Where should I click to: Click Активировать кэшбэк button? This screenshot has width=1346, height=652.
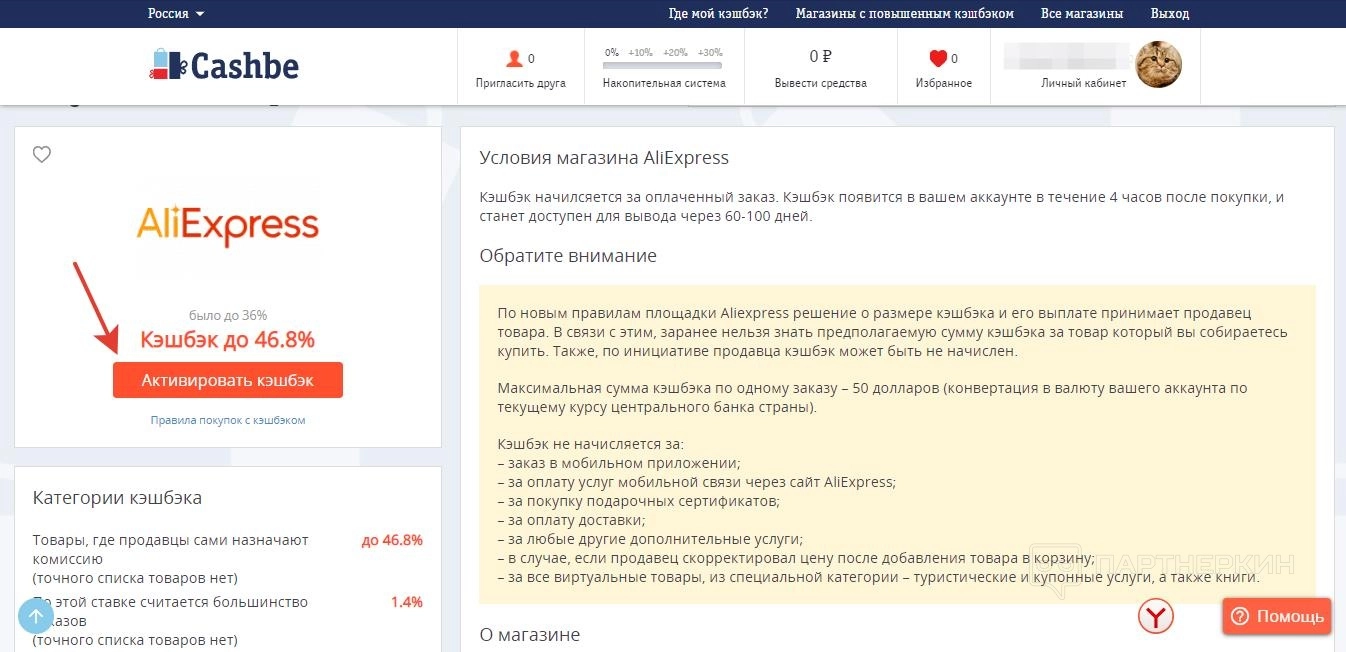click(228, 380)
